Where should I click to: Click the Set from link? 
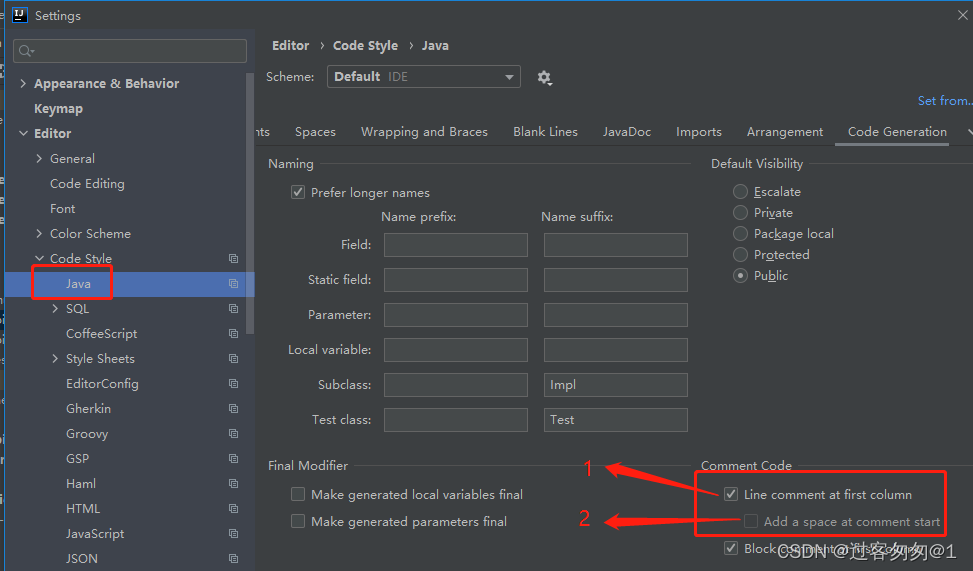tap(945, 101)
